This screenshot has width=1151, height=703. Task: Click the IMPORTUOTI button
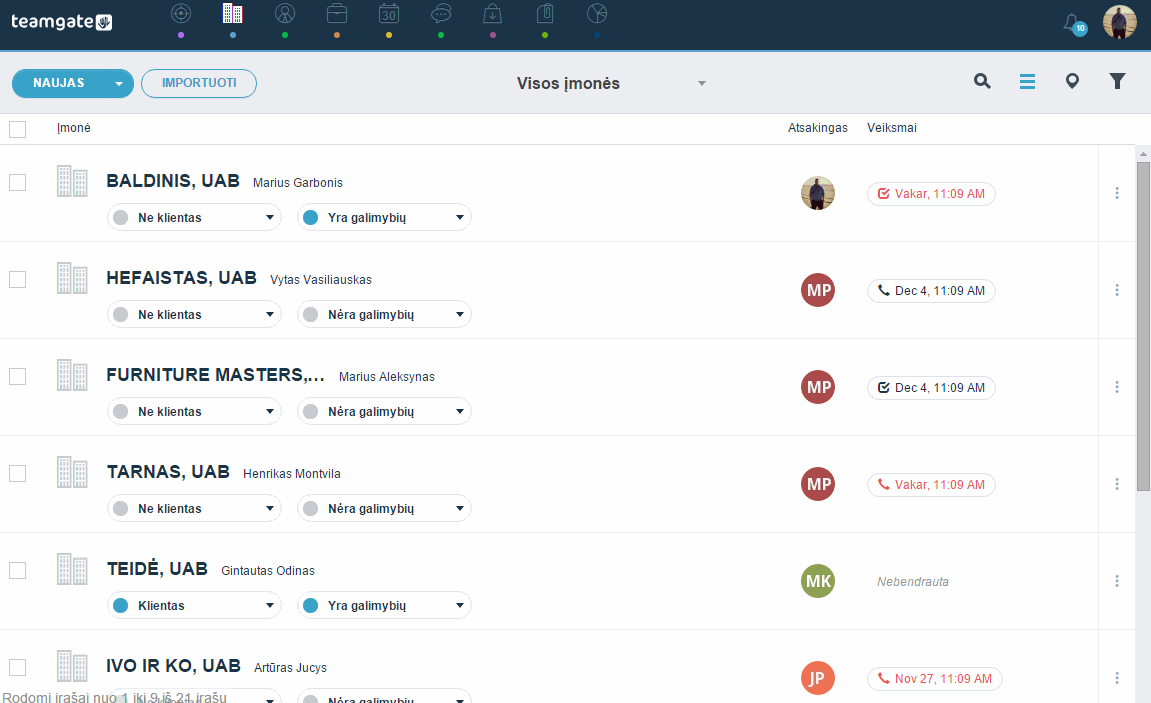199,83
